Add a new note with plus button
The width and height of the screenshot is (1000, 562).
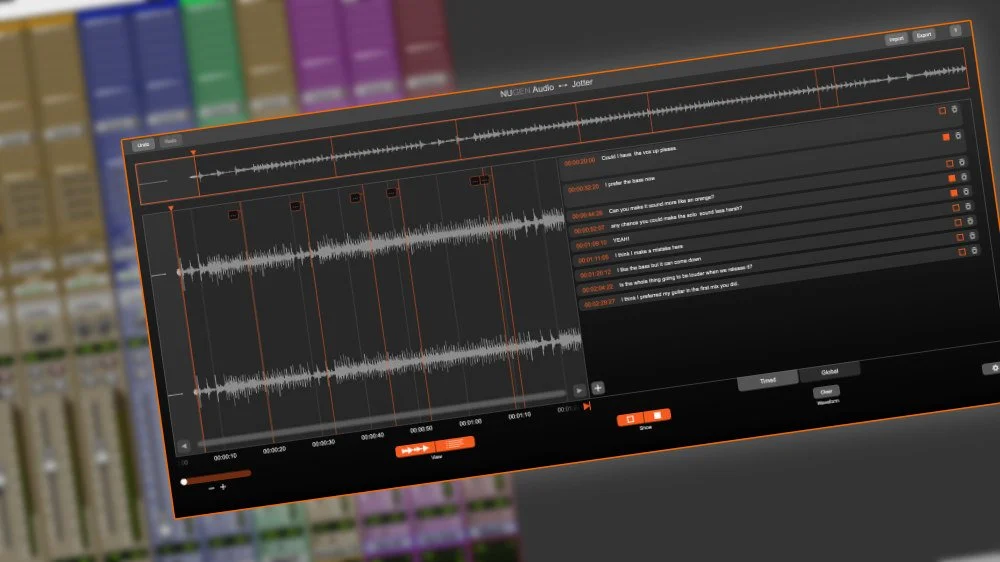point(598,388)
